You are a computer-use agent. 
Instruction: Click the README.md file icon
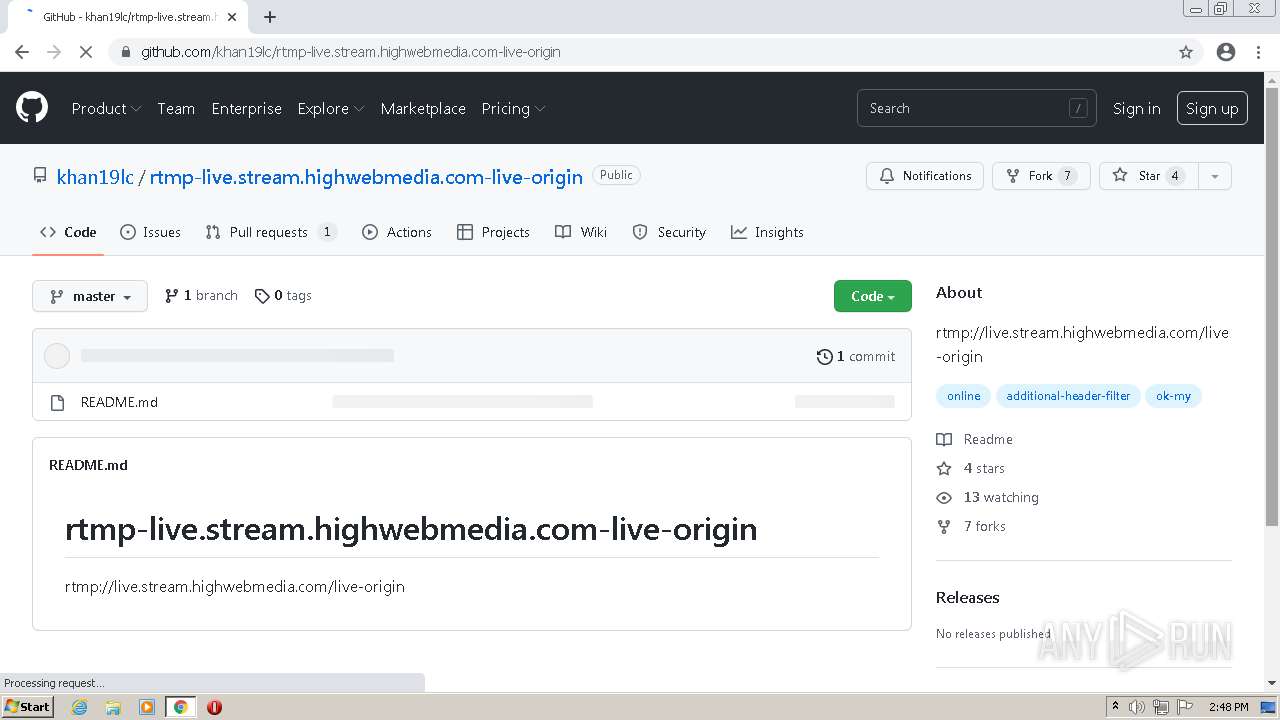pos(57,402)
